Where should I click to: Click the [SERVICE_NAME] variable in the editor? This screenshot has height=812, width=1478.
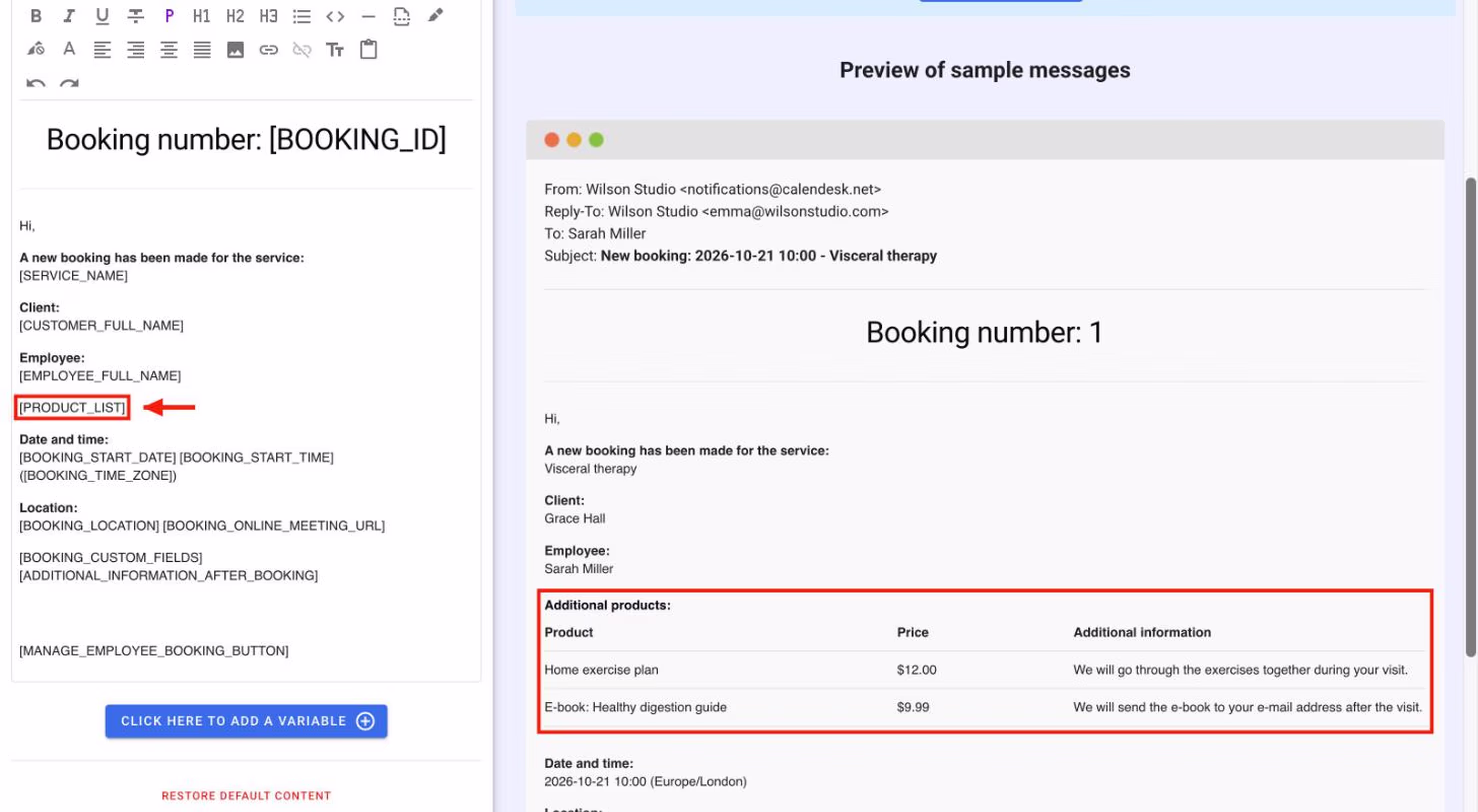pos(74,276)
